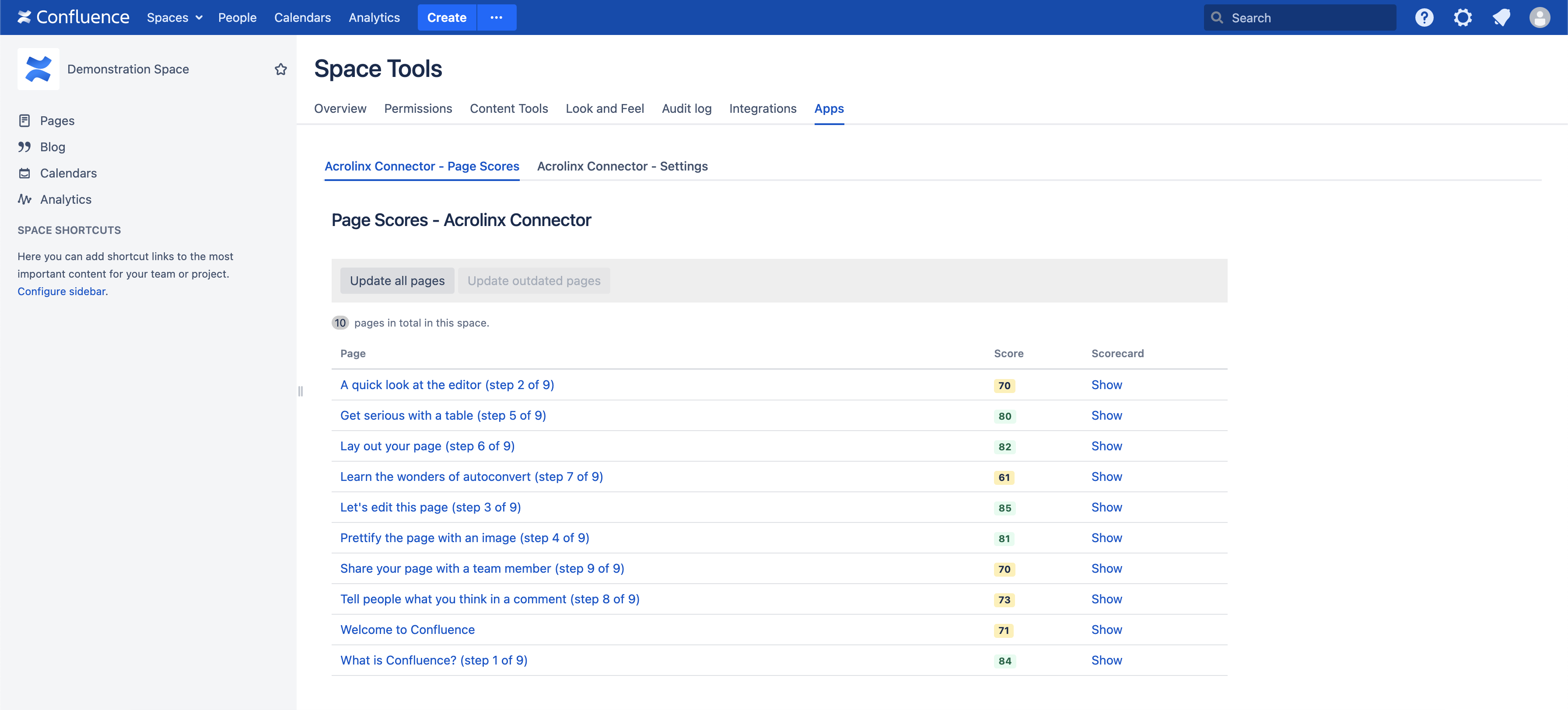
Task: Select Acrolinx Connector - Page Scores tab
Action: [422, 166]
